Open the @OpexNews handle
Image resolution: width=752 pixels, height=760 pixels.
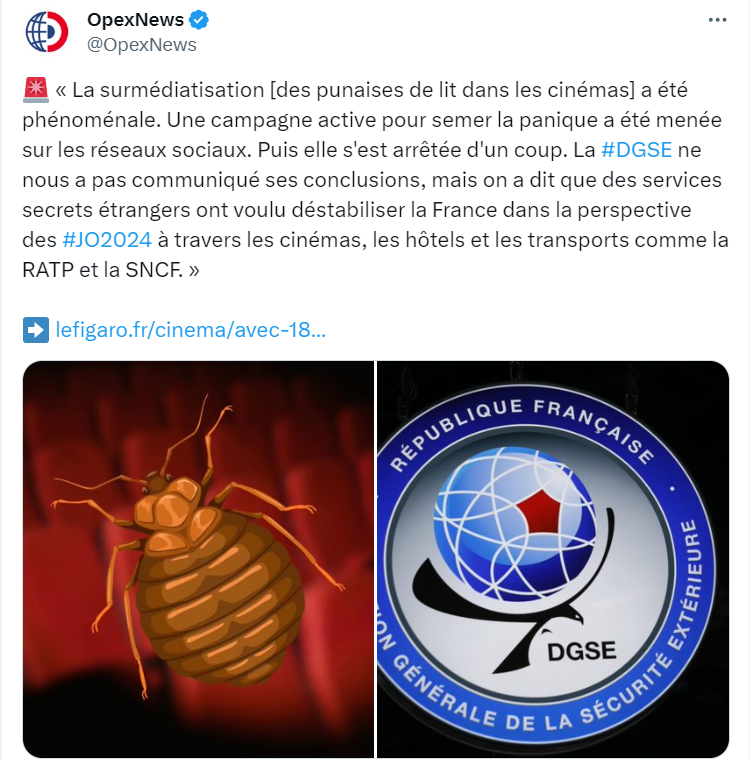click(142, 45)
